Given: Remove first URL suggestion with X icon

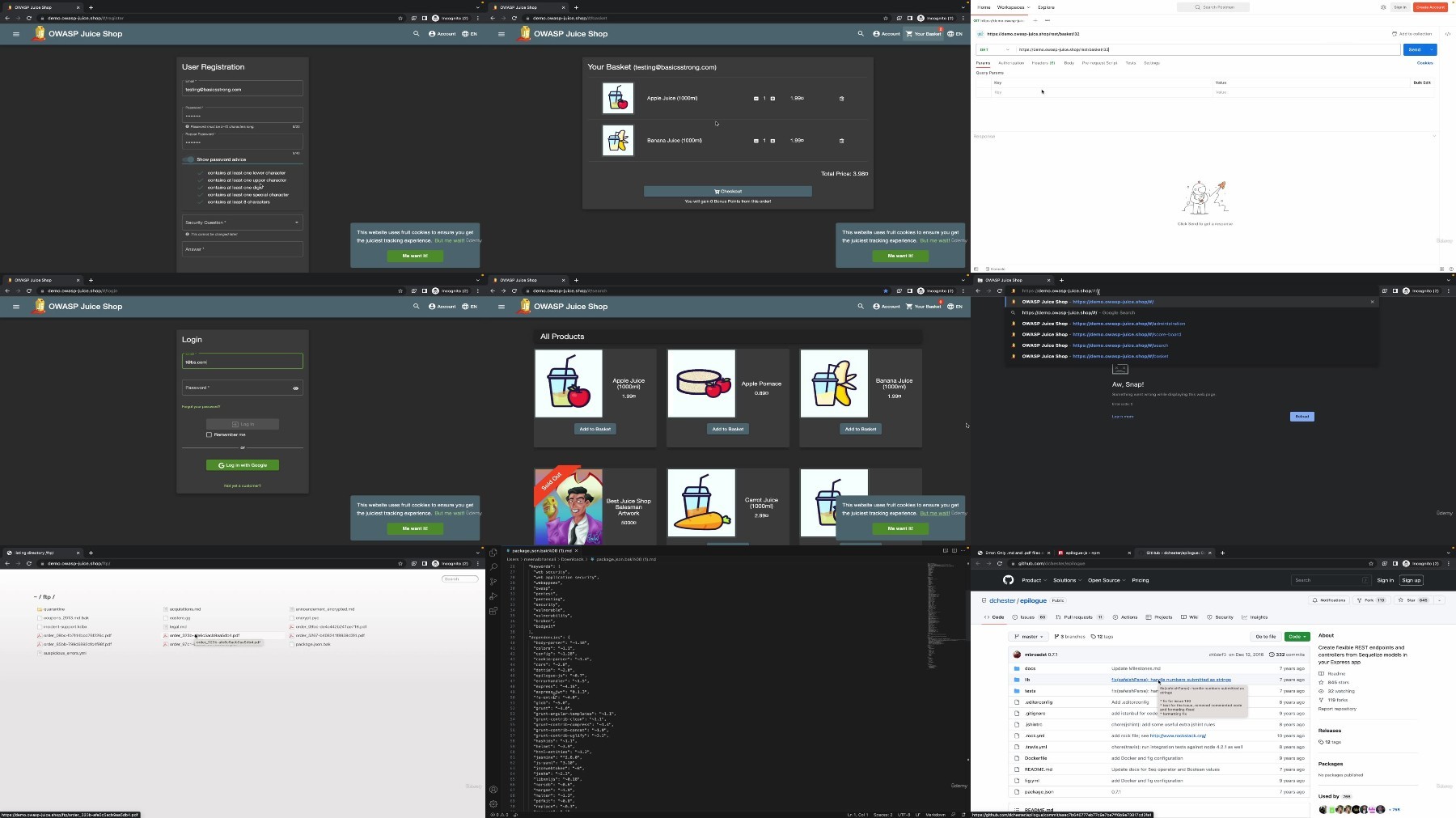Looking at the screenshot, I should coord(1372,302).
